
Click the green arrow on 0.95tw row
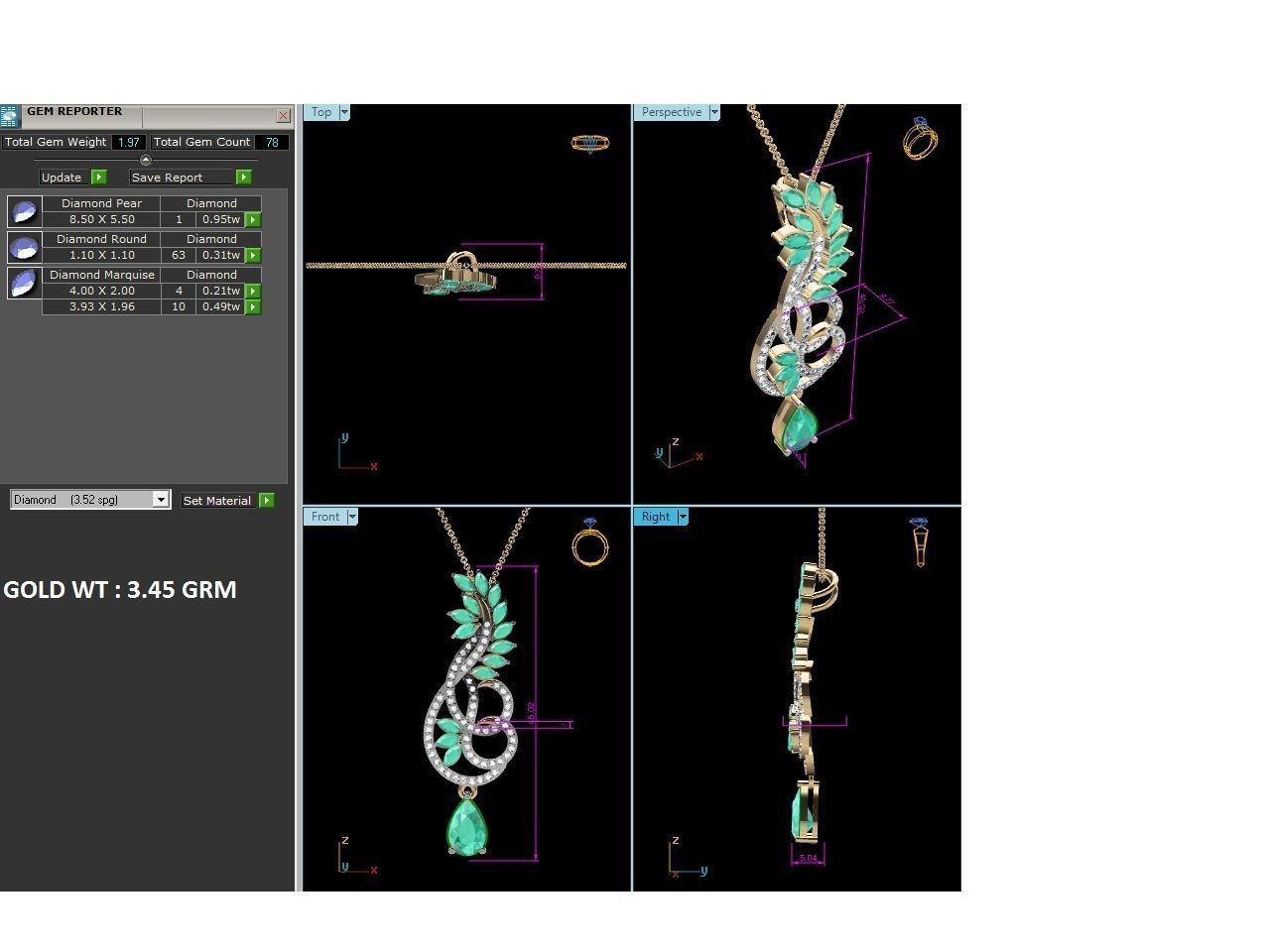click(x=253, y=220)
